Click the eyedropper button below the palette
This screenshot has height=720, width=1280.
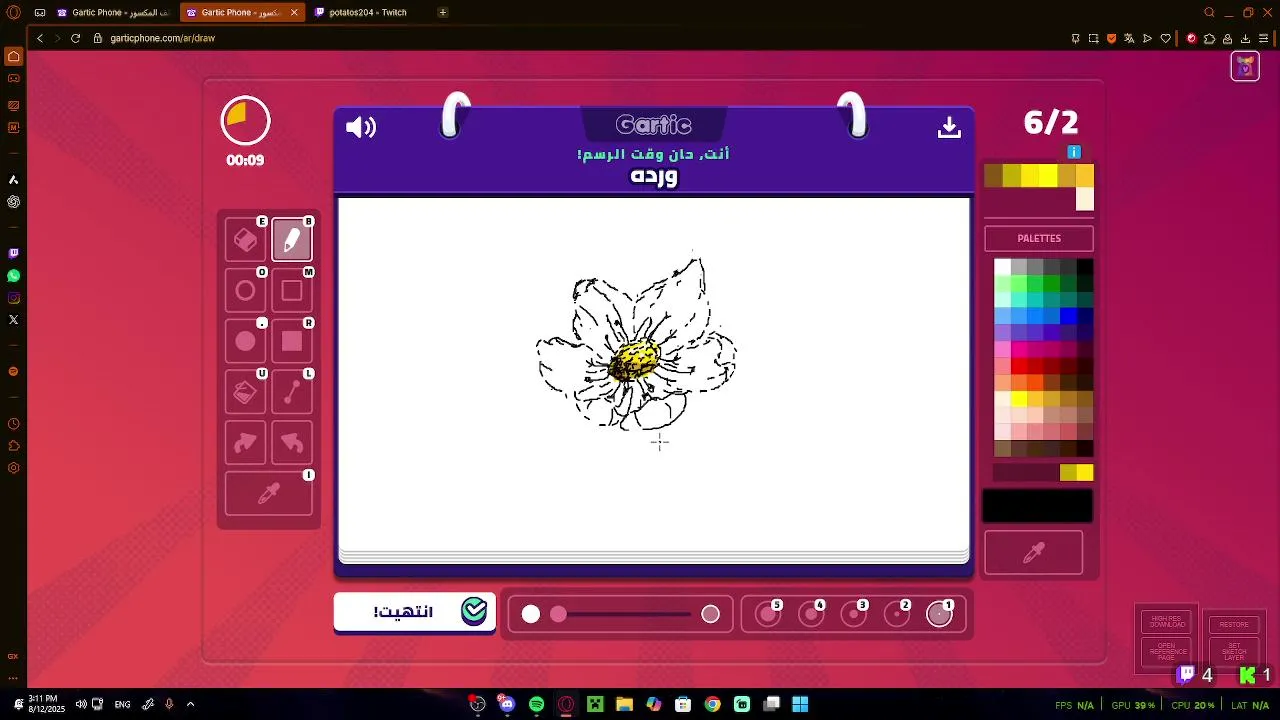point(1034,553)
